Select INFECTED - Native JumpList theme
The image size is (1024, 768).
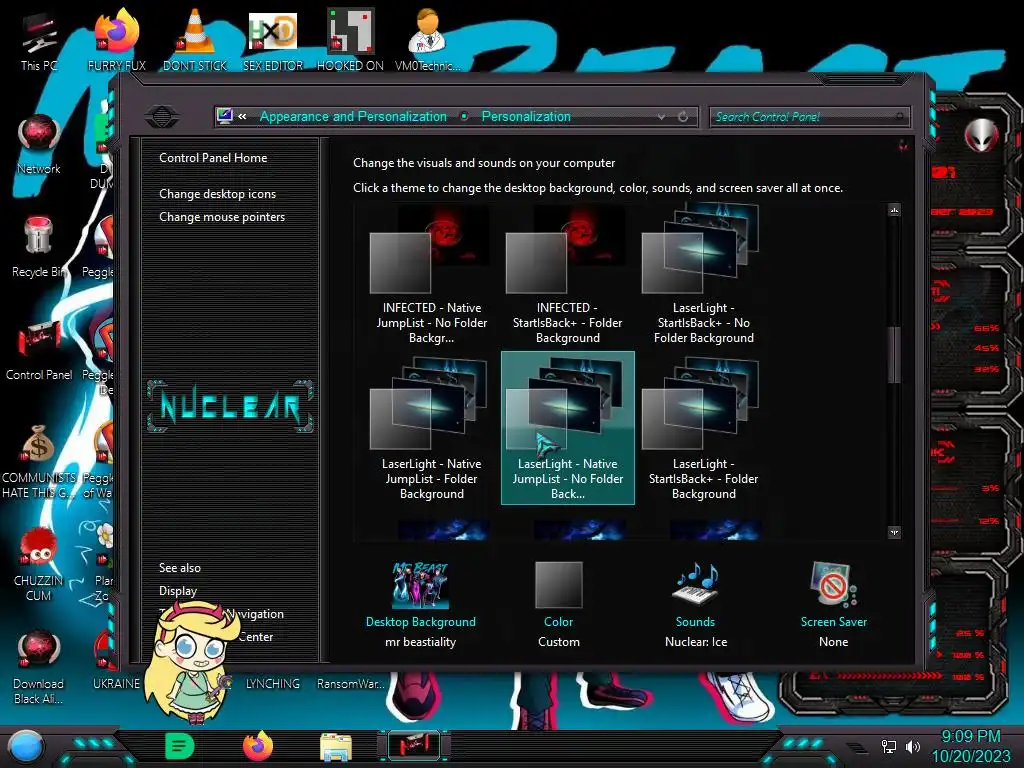[x=432, y=276]
